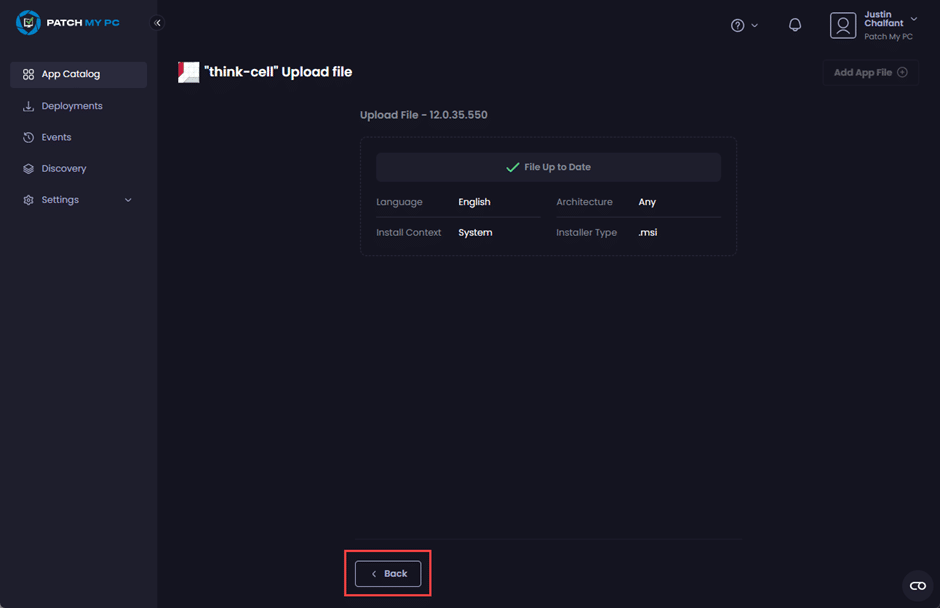
Task: Click the File Up to Date status banner
Action: [x=548, y=167]
